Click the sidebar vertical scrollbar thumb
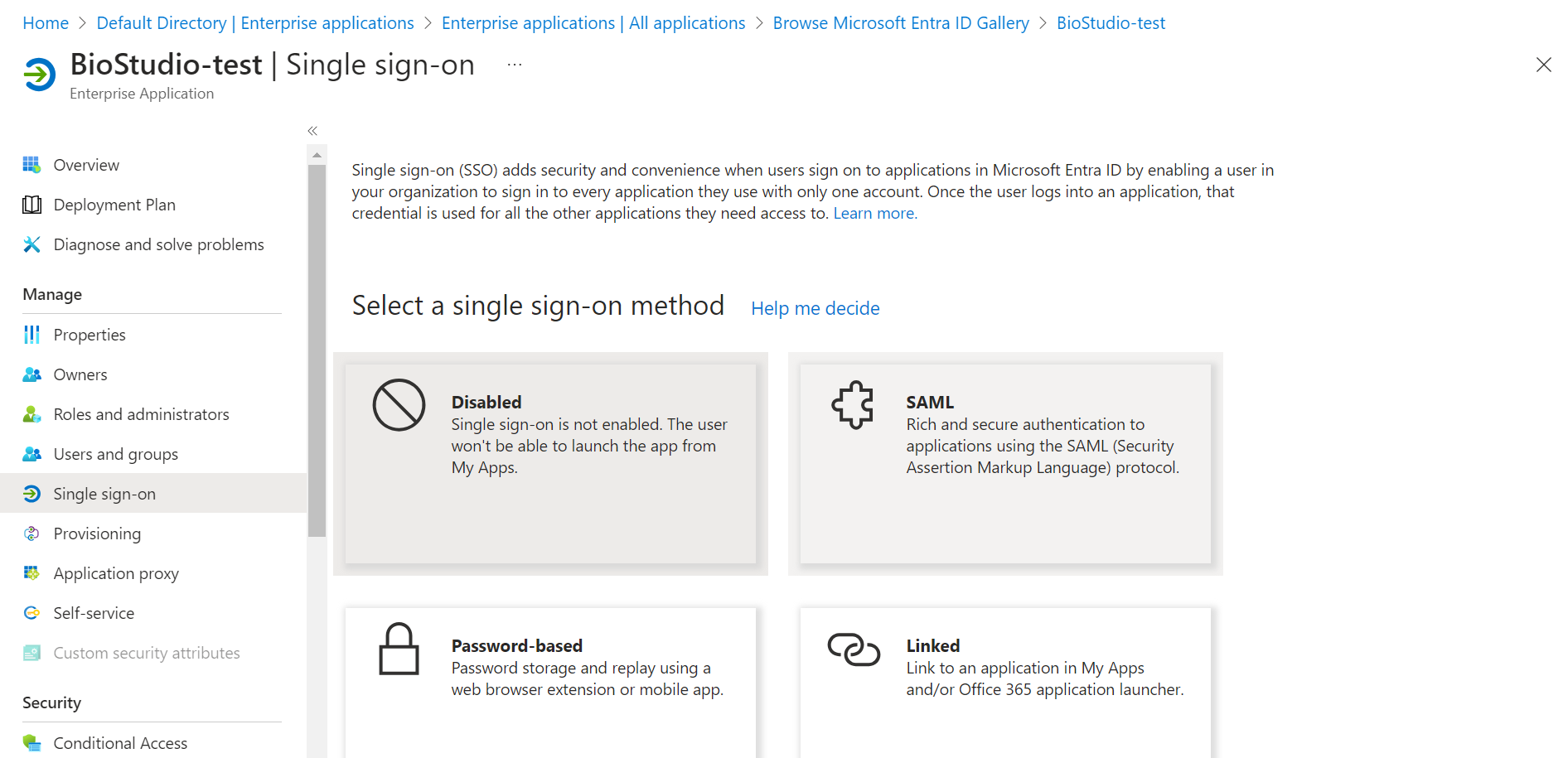1568x758 pixels. (x=317, y=350)
